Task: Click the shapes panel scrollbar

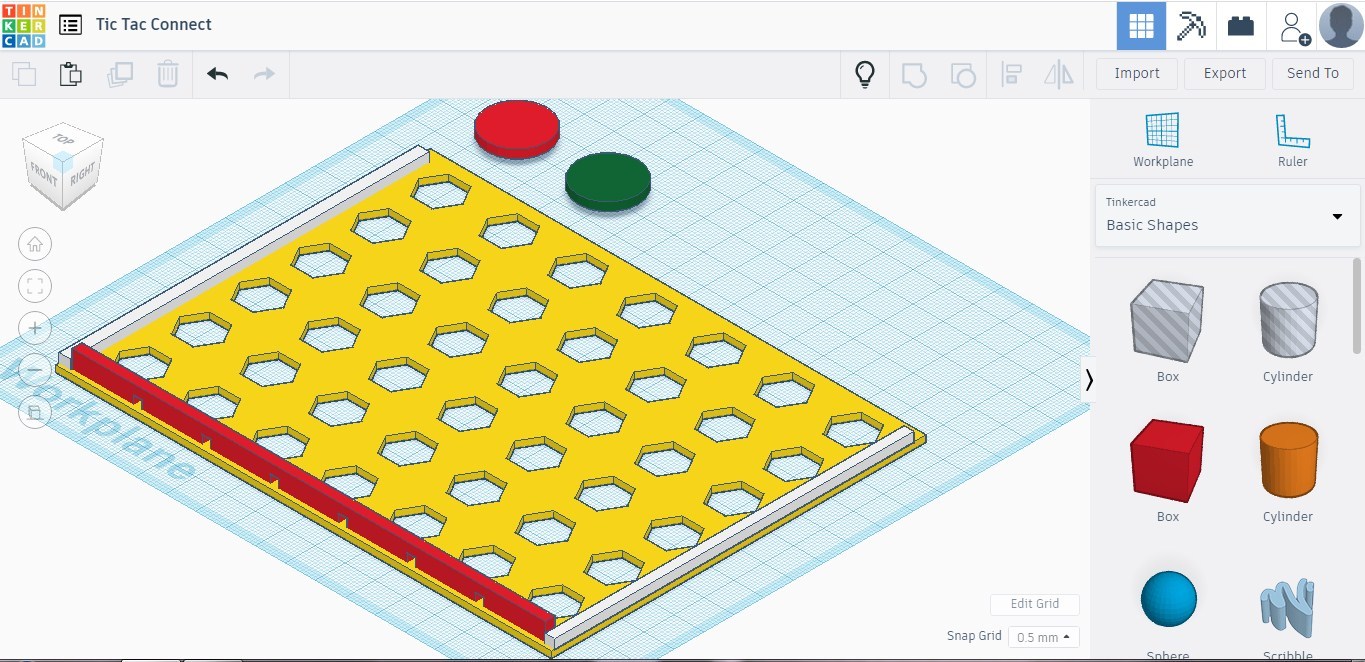Action: click(1357, 305)
